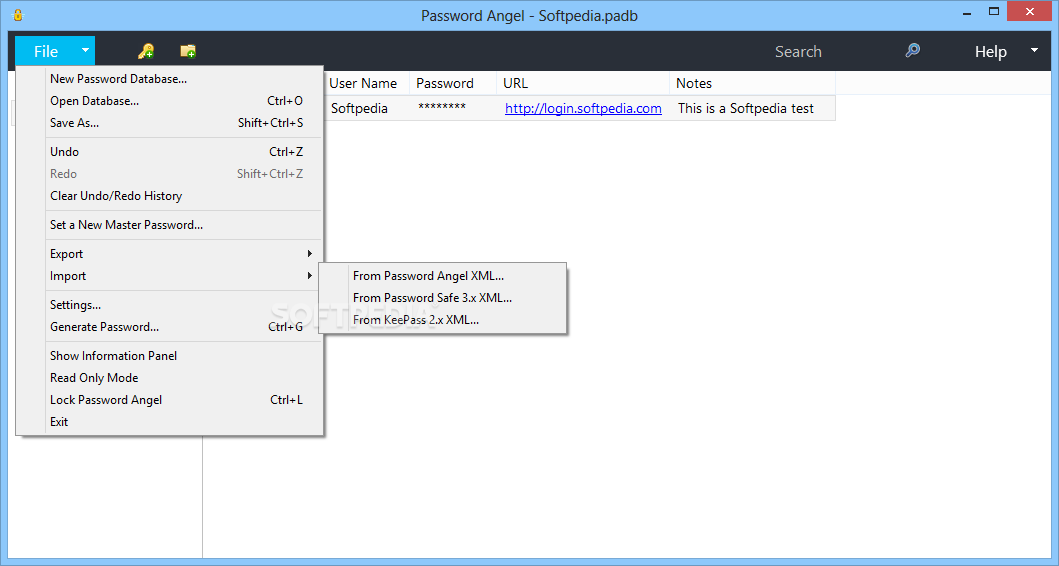
Task: Minimize the Password Angel window
Action: [x=966, y=12]
